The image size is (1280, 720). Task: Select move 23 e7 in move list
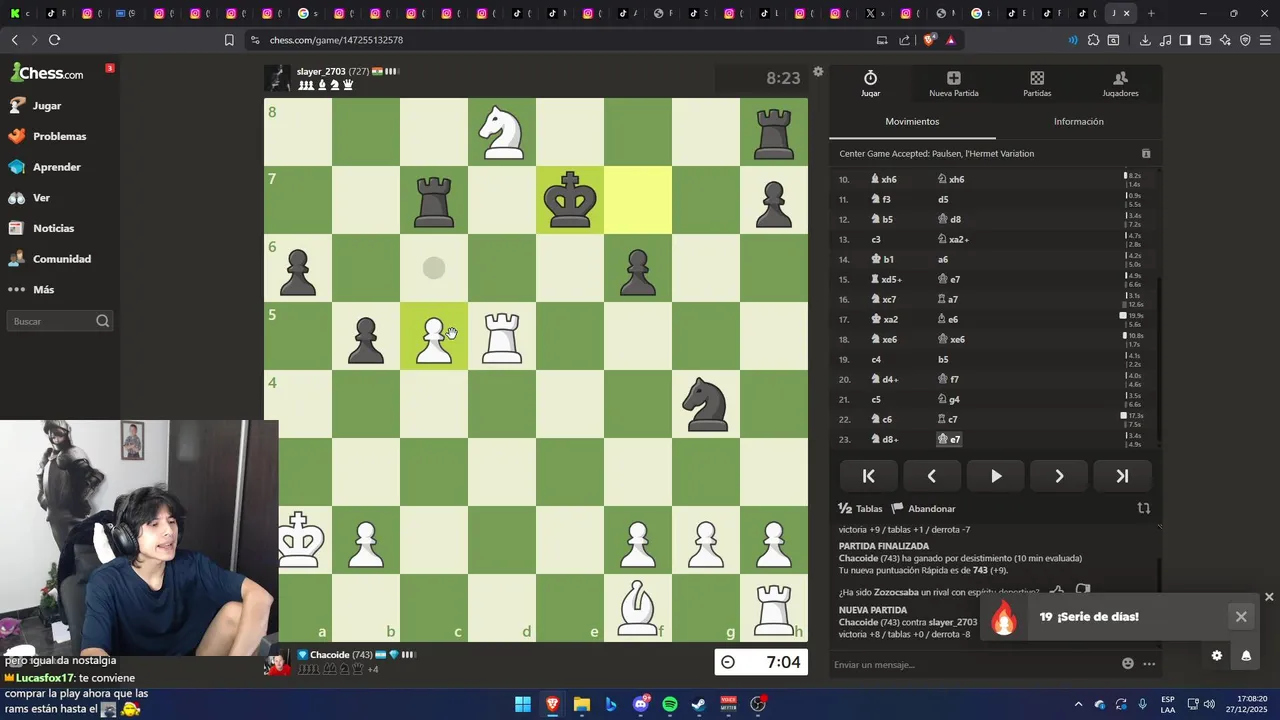949,439
